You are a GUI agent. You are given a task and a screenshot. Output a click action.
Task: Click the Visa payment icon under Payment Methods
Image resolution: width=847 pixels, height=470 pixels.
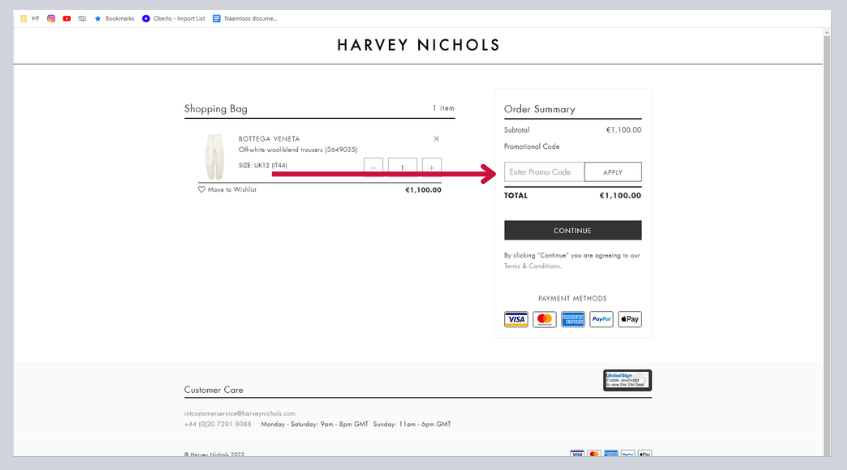[516, 319]
